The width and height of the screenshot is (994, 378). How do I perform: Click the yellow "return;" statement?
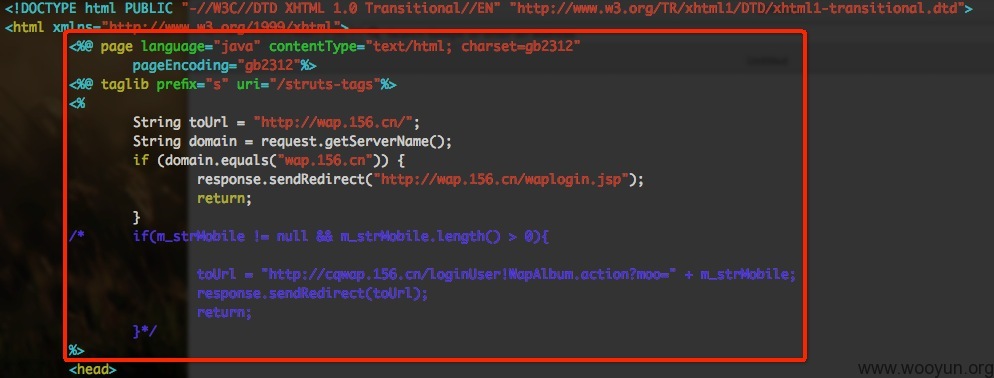click(x=224, y=199)
